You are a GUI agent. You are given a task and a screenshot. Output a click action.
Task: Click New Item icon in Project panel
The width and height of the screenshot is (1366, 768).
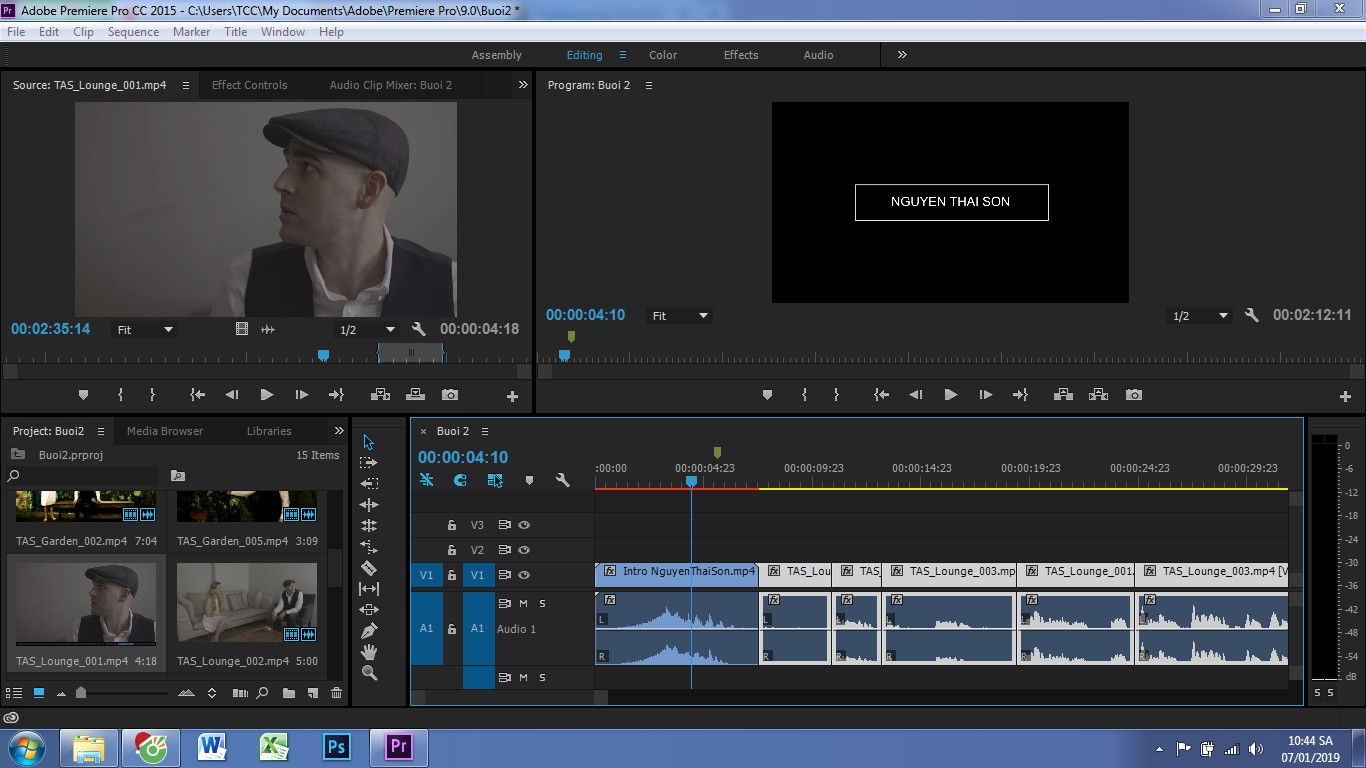click(312, 693)
